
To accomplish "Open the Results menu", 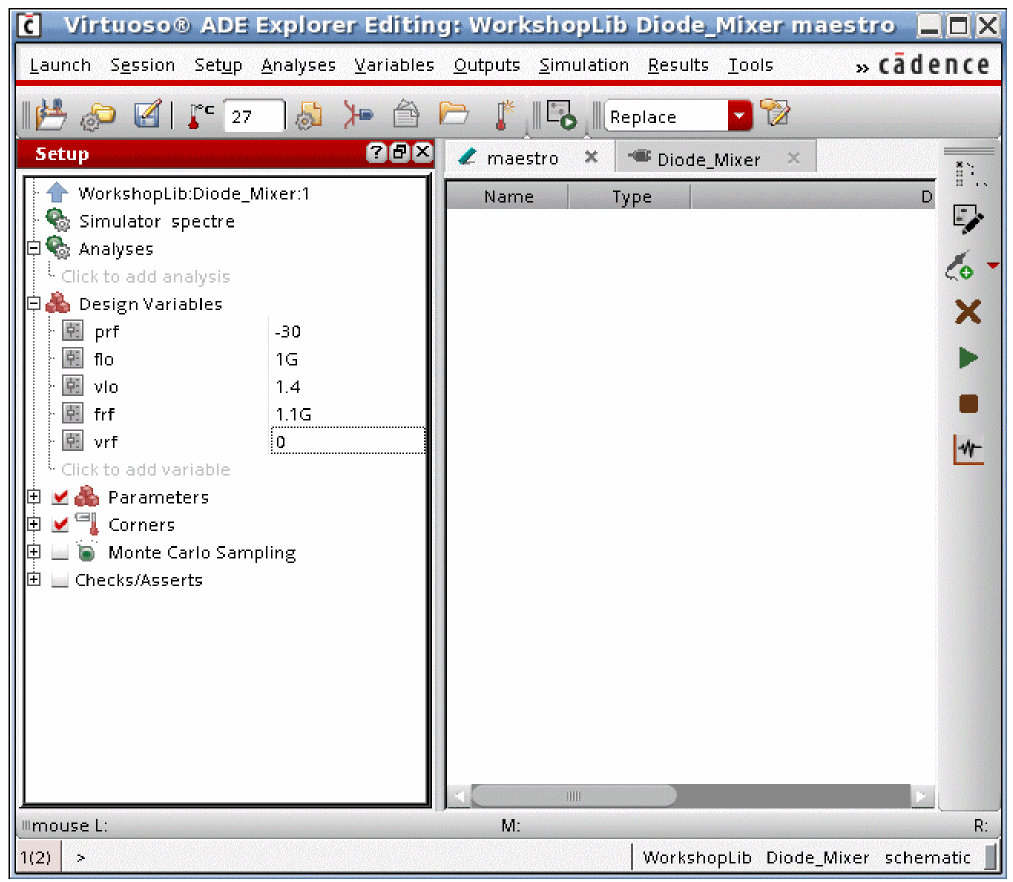I will pyautogui.click(x=678, y=65).
